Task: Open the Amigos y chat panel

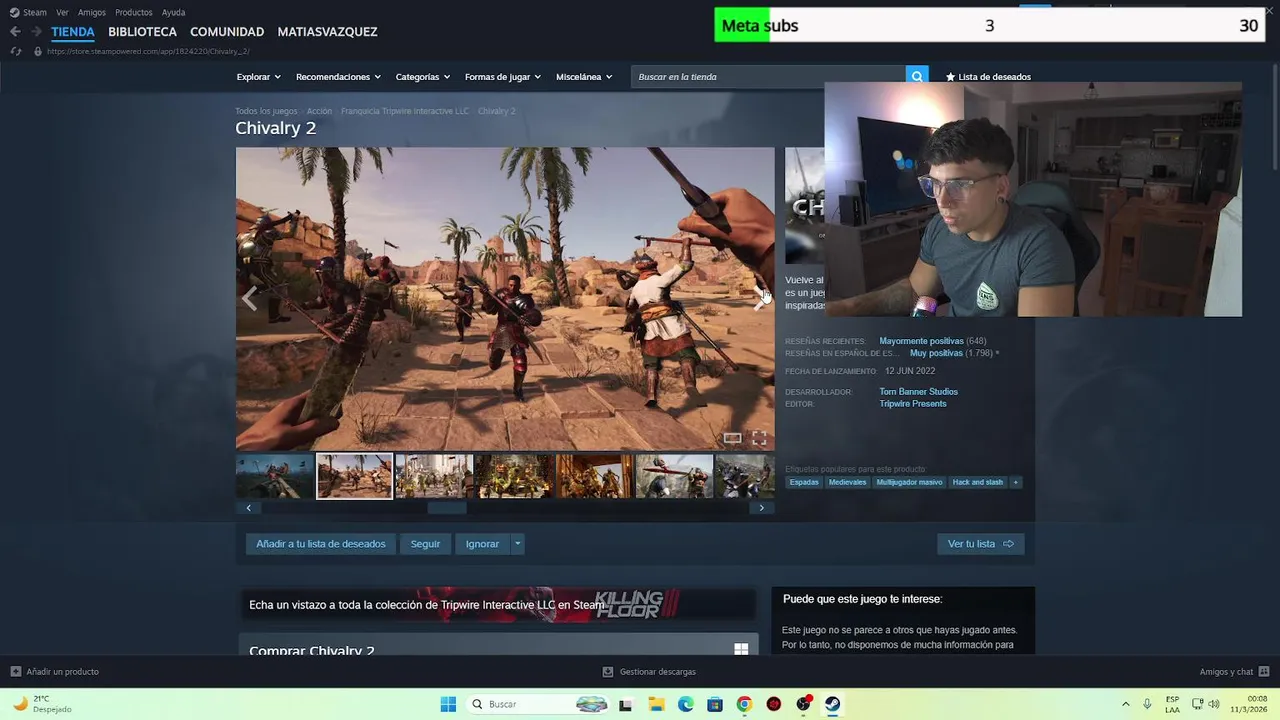Action: 1234,672
